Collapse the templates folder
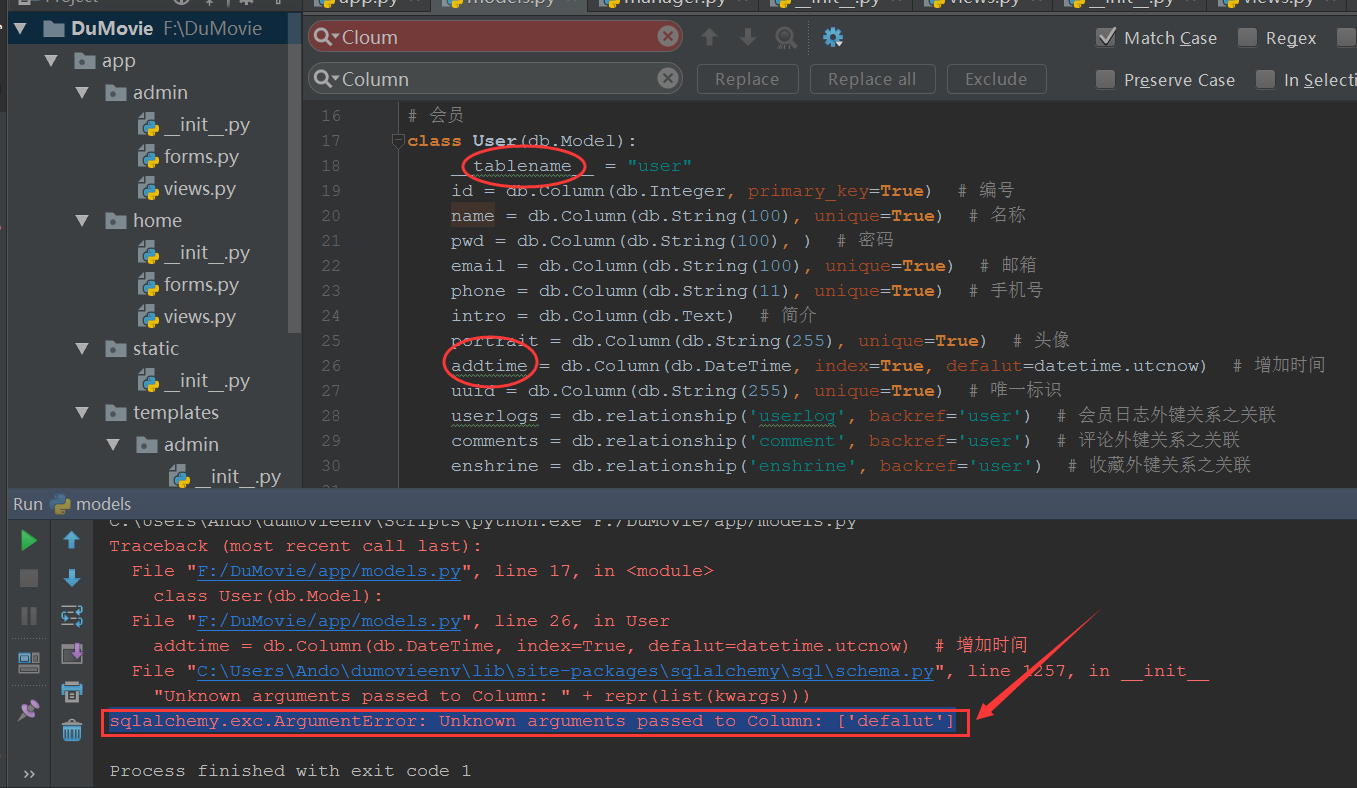Image resolution: width=1357 pixels, height=788 pixels. point(84,412)
